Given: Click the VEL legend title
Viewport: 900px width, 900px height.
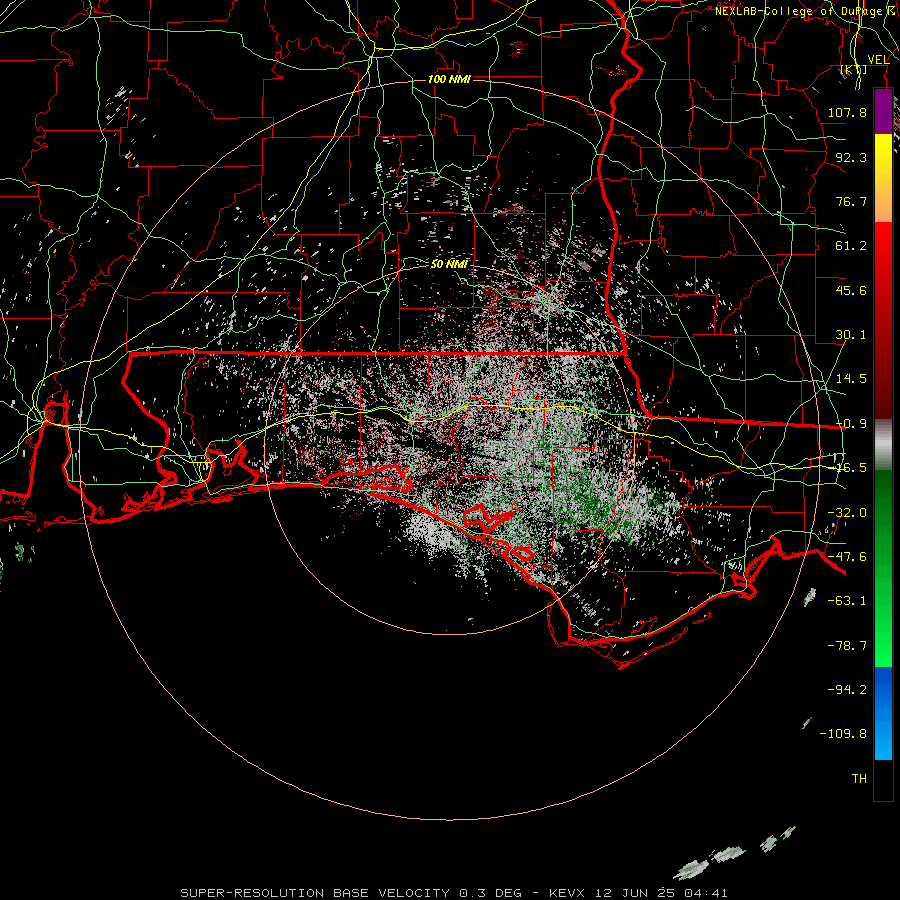Looking at the screenshot, I should pyautogui.click(x=878, y=60).
